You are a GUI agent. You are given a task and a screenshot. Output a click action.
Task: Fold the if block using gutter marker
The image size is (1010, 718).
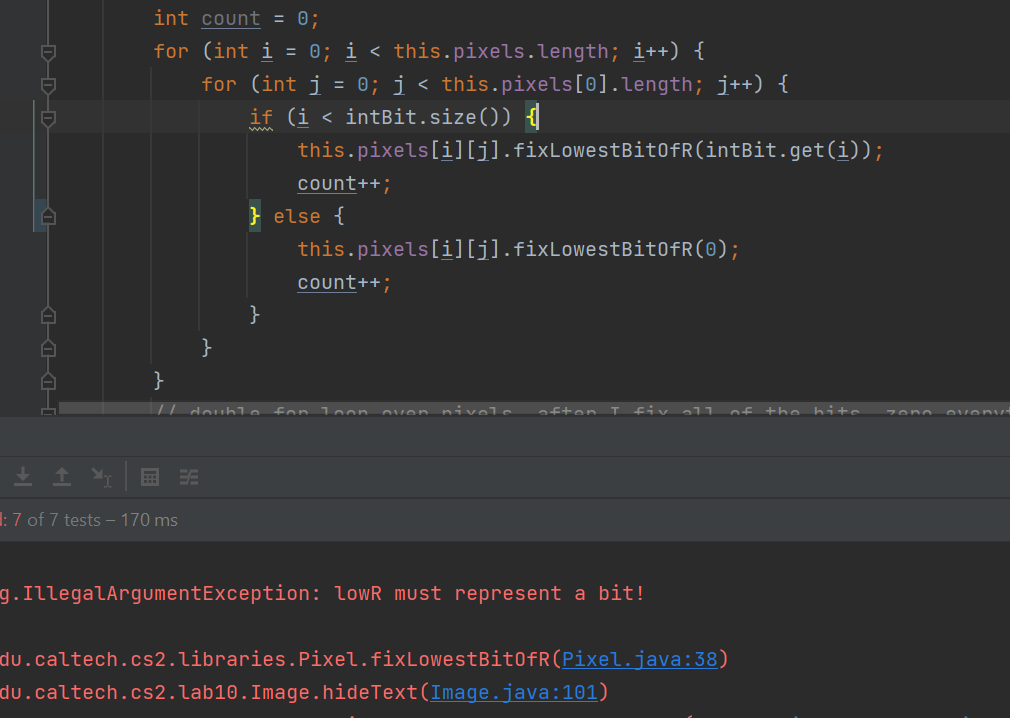click(x=47, y=118)
